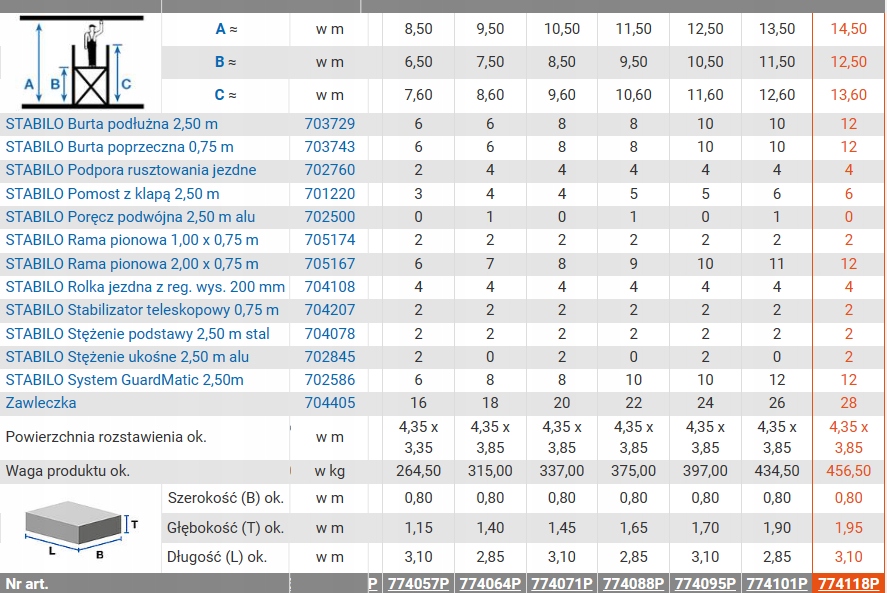Click article number 701220

click(330, 194)
